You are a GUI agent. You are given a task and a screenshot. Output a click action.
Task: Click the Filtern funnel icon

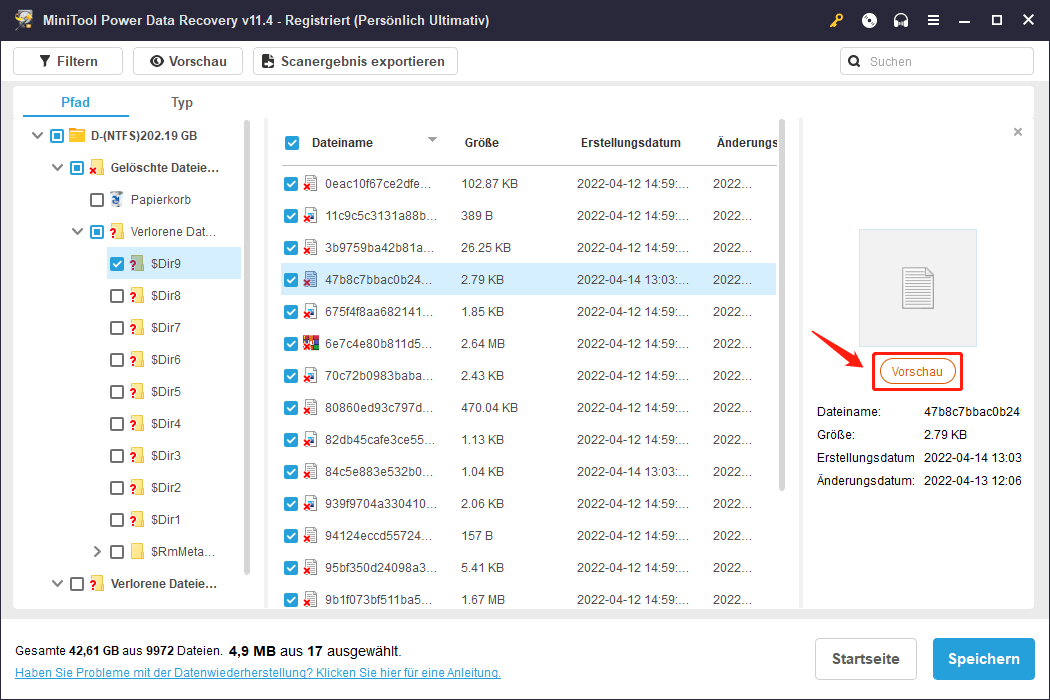pos(46,61)
